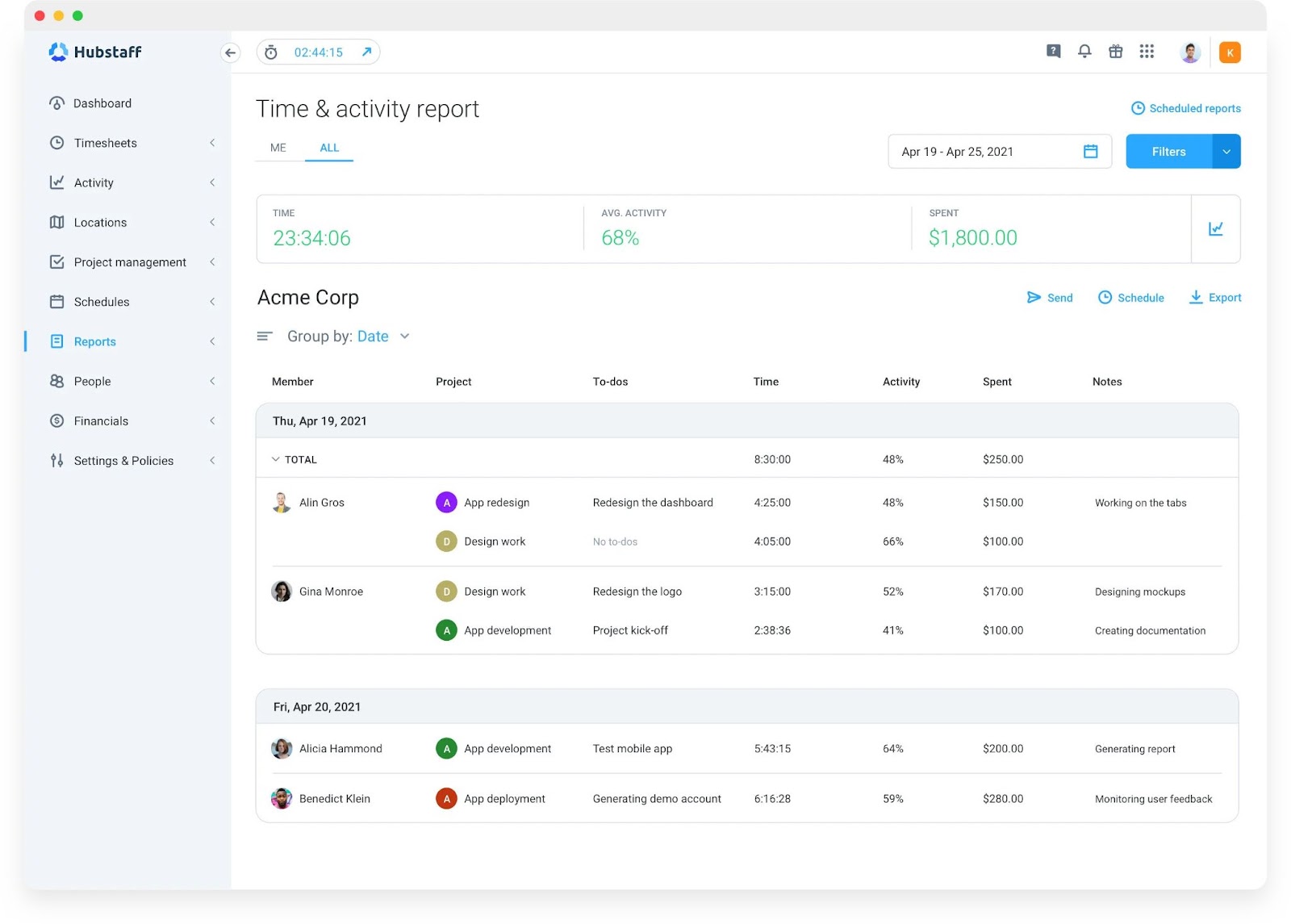Open the Filters dropdown arrow
Viewport: 1291px width, 924px height.
1227,151
